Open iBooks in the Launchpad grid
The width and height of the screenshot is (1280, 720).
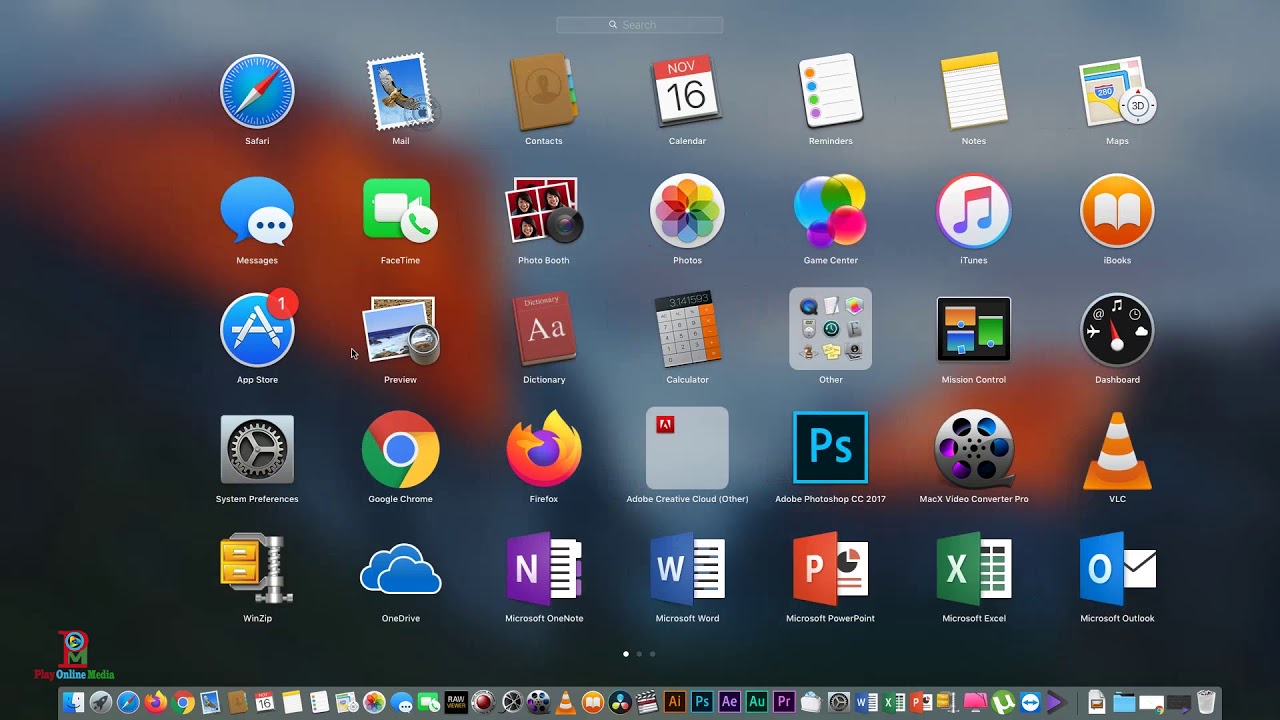(x=1117, y=211)
